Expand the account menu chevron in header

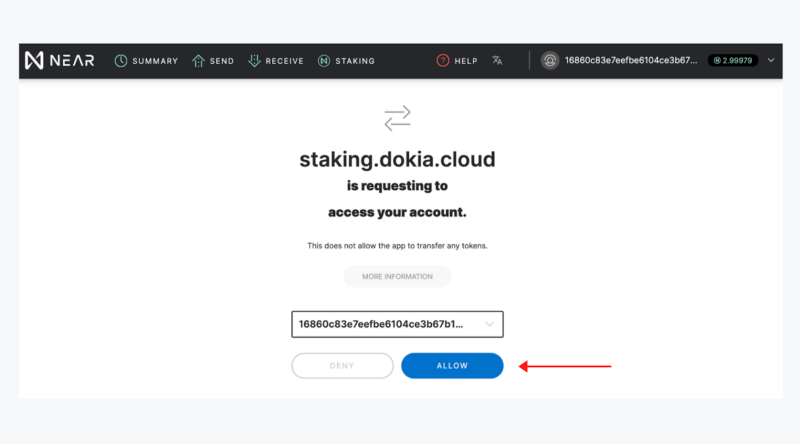(771, 60)
